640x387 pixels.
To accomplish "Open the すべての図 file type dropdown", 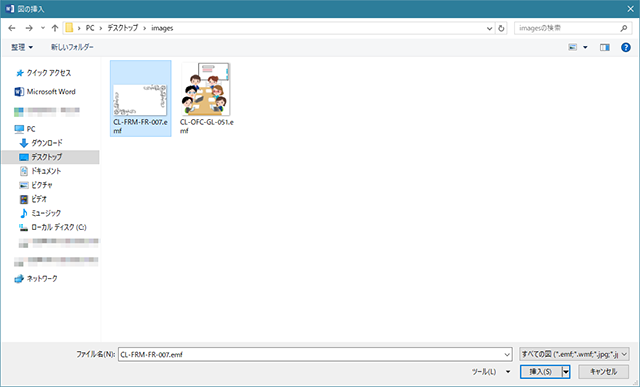I will (x=574, y=354).
